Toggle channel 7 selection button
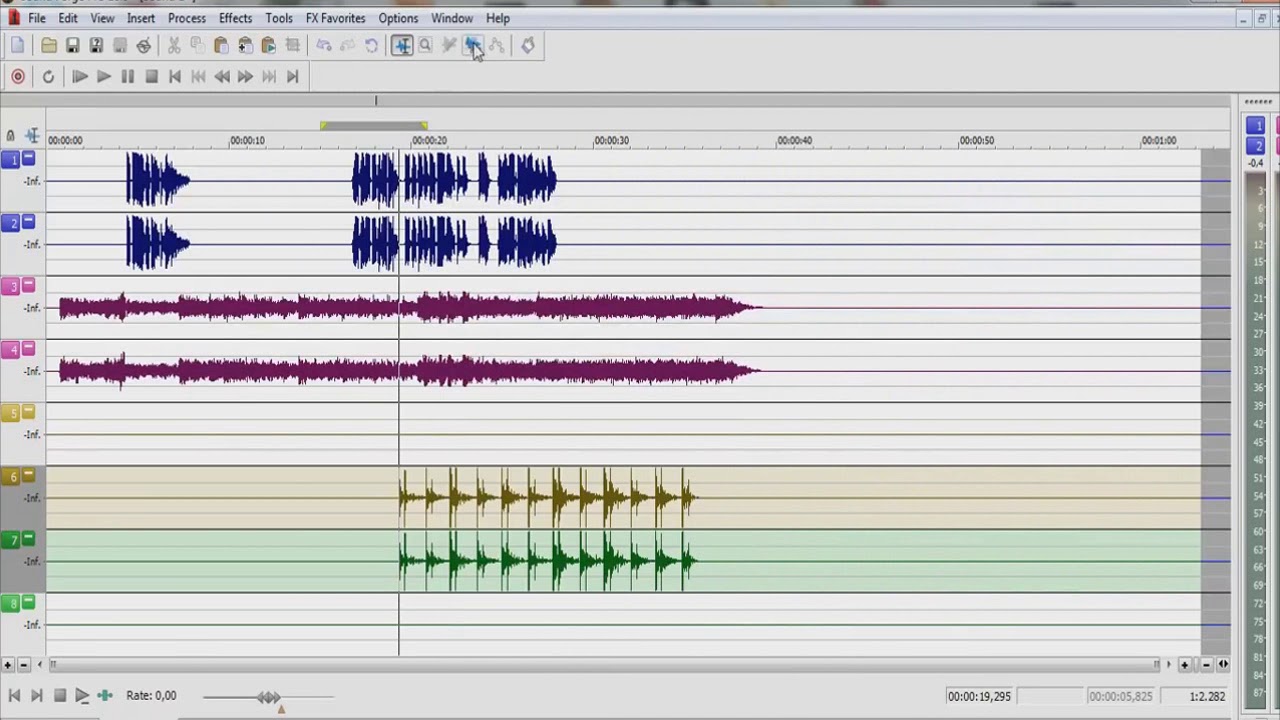This screenshot has height=720, width=1280. coord(10,540)
